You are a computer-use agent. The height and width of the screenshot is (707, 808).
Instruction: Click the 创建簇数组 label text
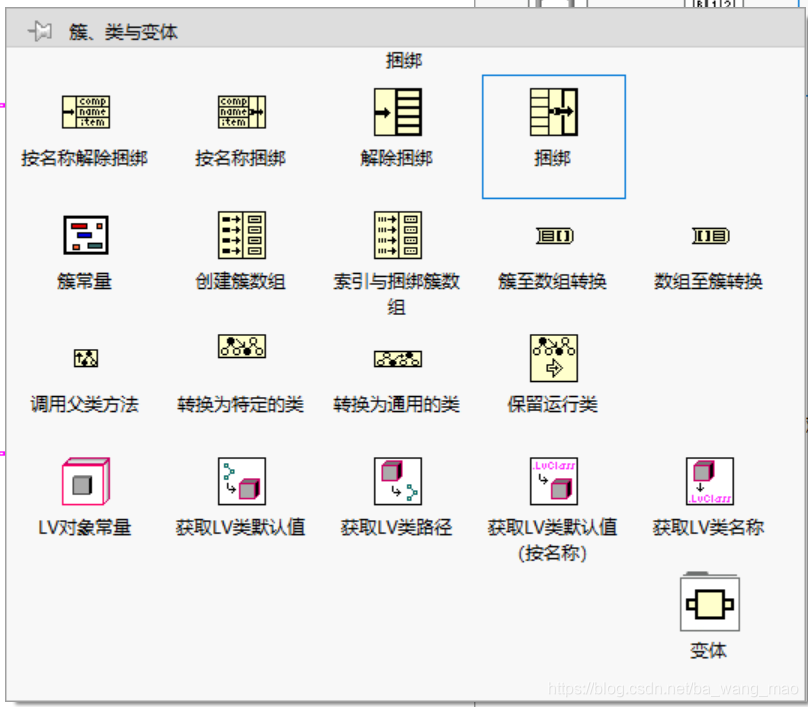click(x=241, y=281)
